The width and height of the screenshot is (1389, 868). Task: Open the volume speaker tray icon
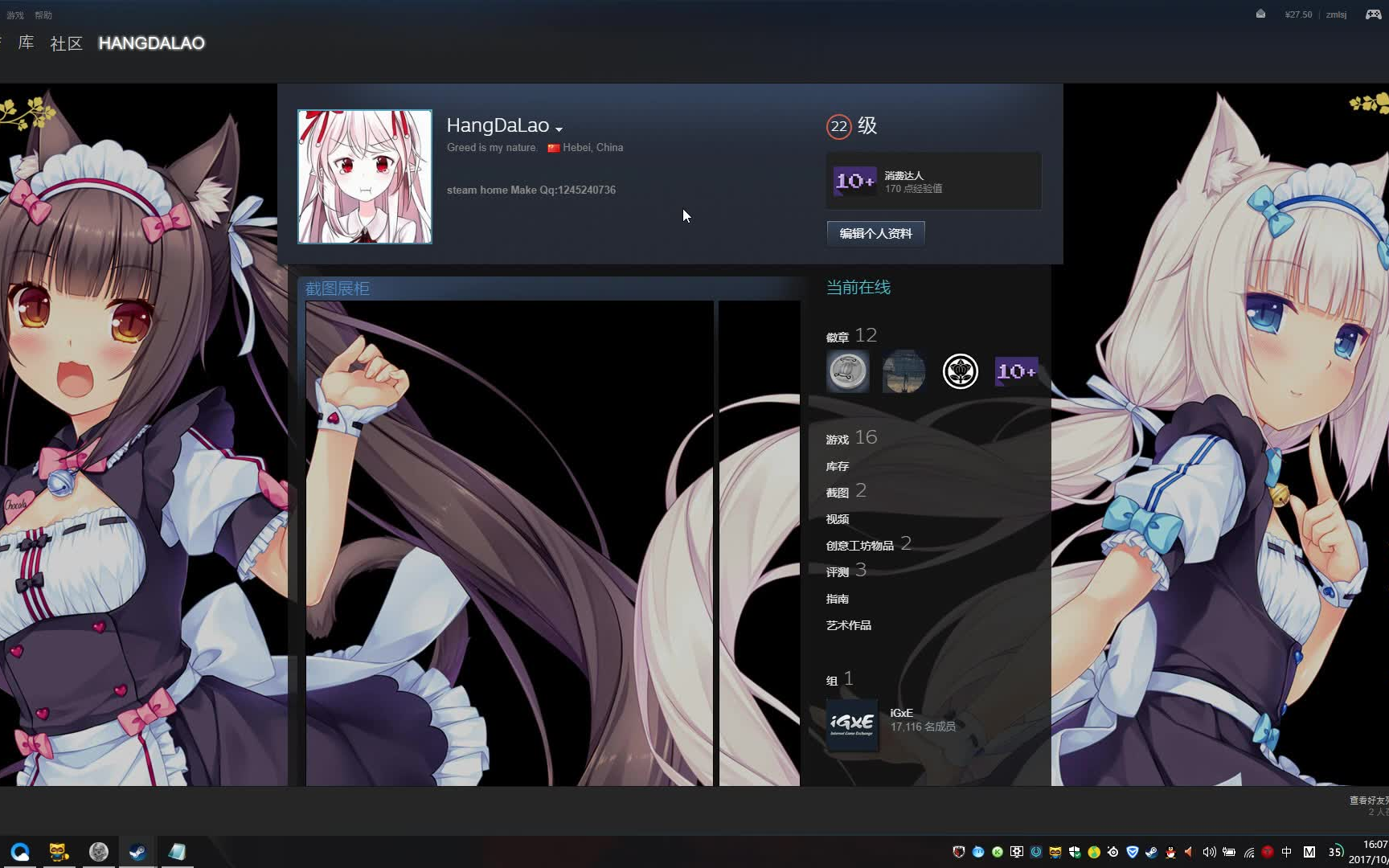(x=1209, y=852)
